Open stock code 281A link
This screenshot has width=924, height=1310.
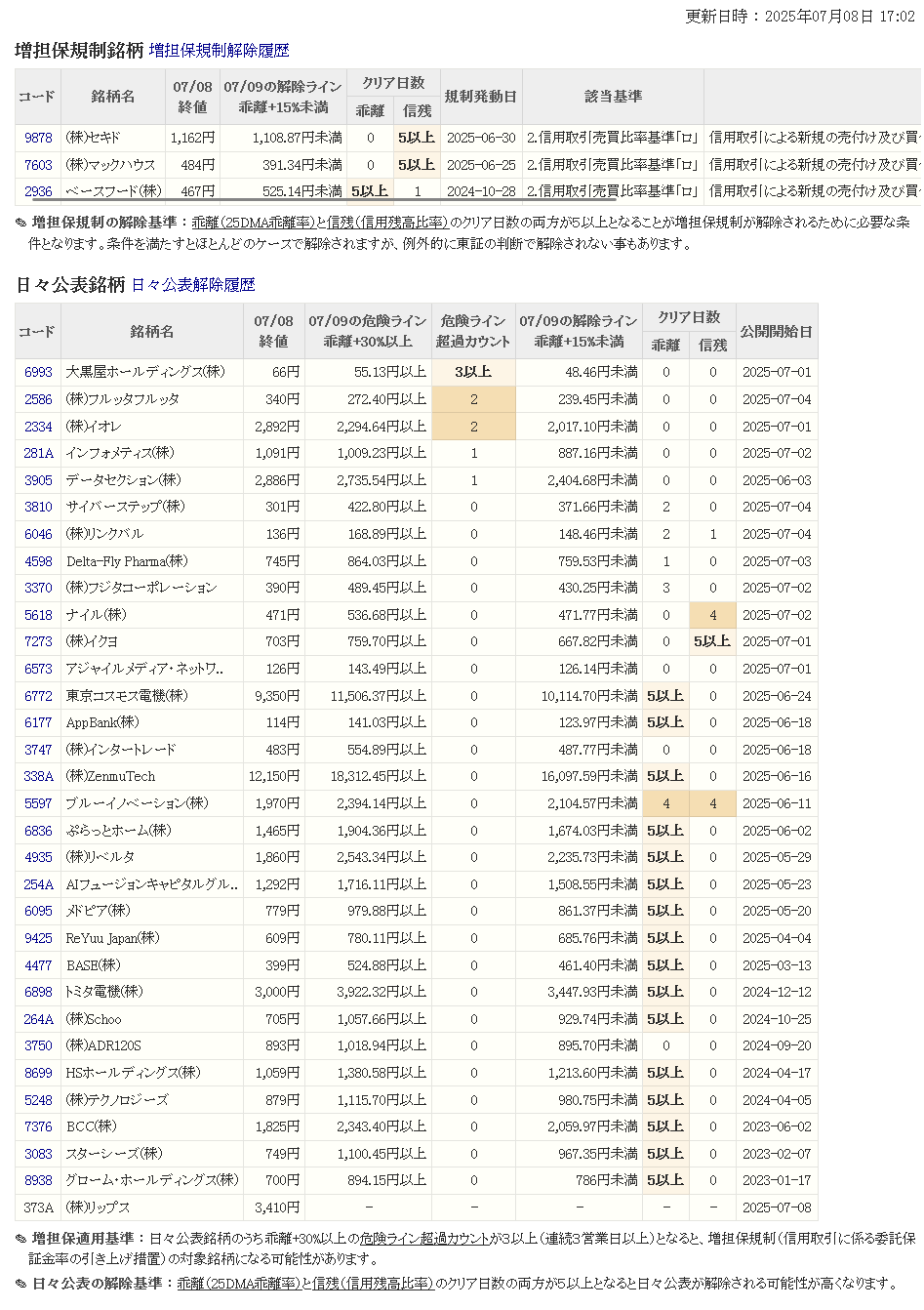38,453
